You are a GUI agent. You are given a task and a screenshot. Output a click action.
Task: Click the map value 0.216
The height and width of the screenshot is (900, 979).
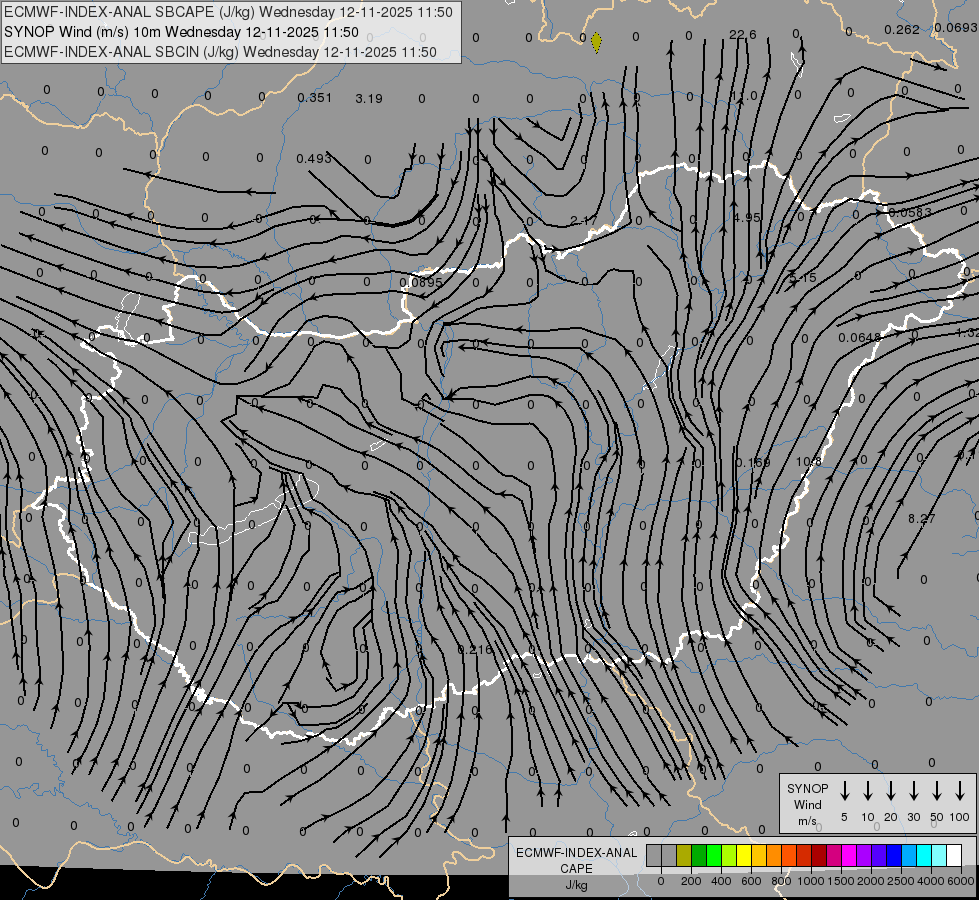(x=475, y=650)
